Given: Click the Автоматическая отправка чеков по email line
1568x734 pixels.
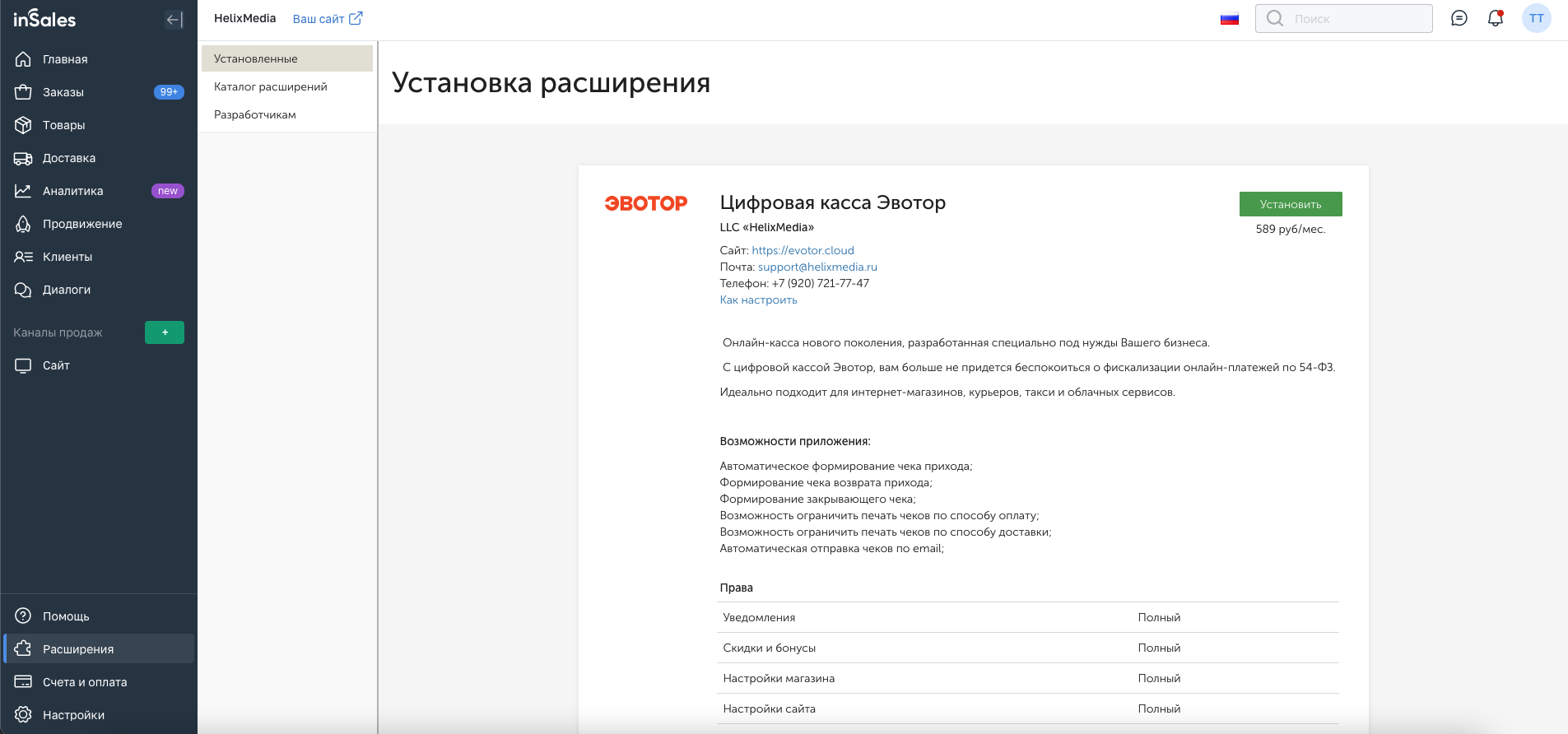Looking at the screenshot, I should click(832, 548).
